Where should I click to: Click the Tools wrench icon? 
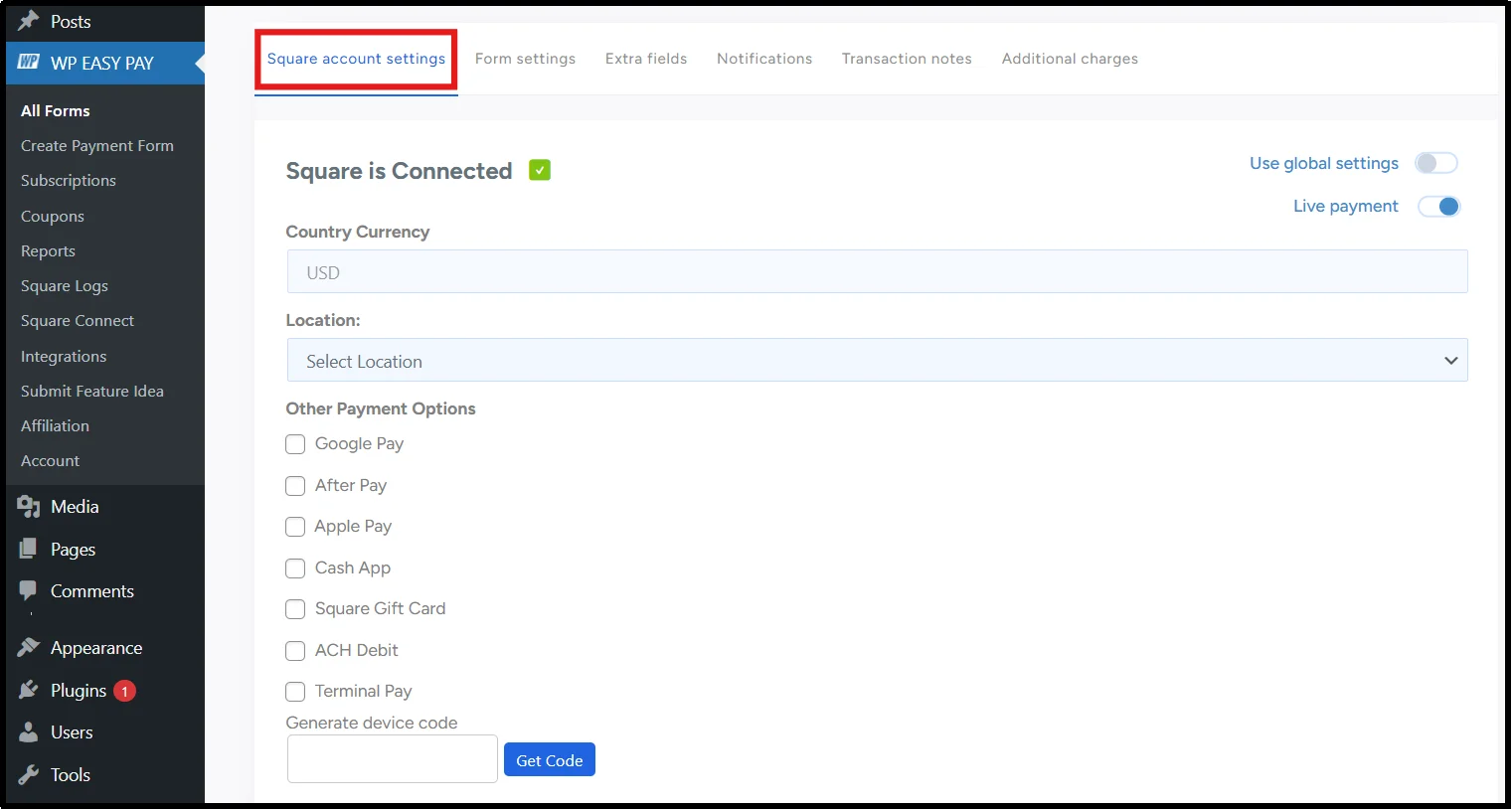(29, 775)
